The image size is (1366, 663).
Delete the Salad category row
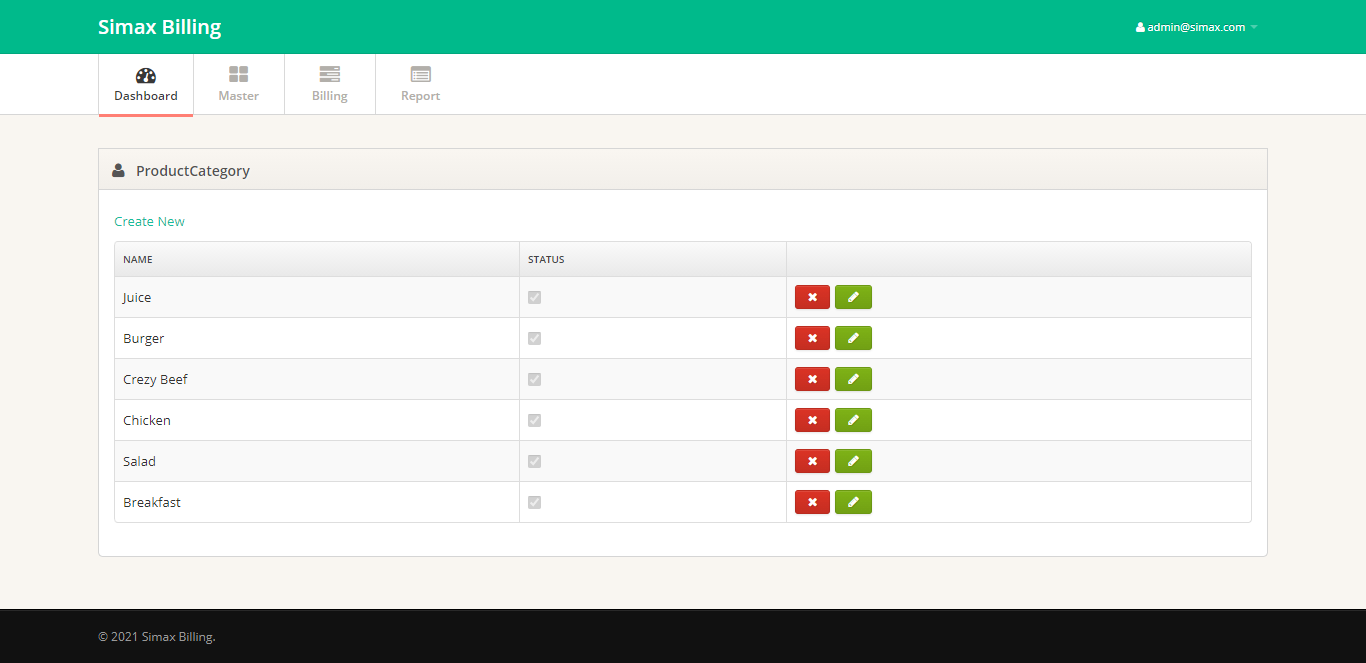pos(812,461)
